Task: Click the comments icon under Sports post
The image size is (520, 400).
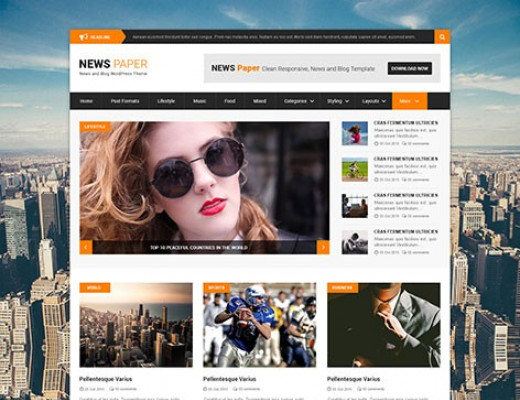Action: pyautogui.click(x=236, y=389)
